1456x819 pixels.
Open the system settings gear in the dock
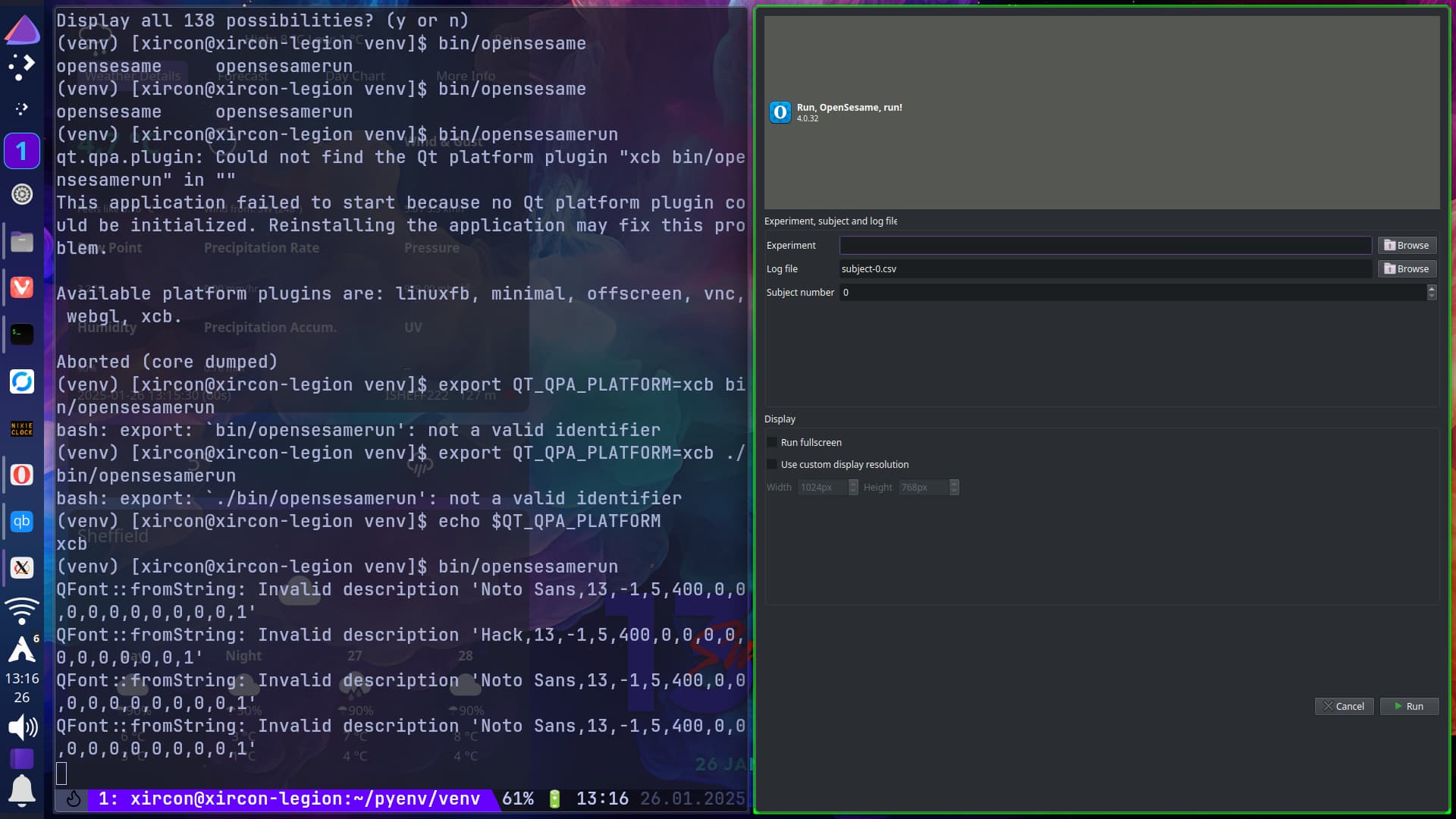(x=22, y=195)
